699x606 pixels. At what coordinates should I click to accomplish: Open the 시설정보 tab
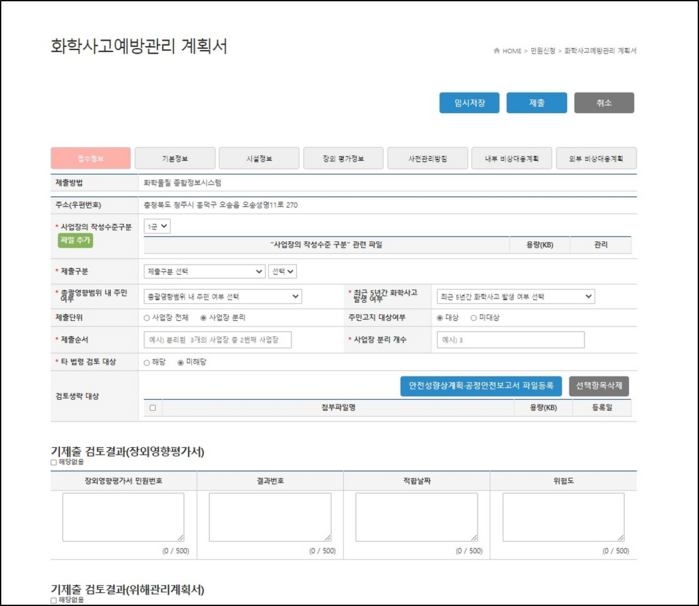tap(259, 158)
